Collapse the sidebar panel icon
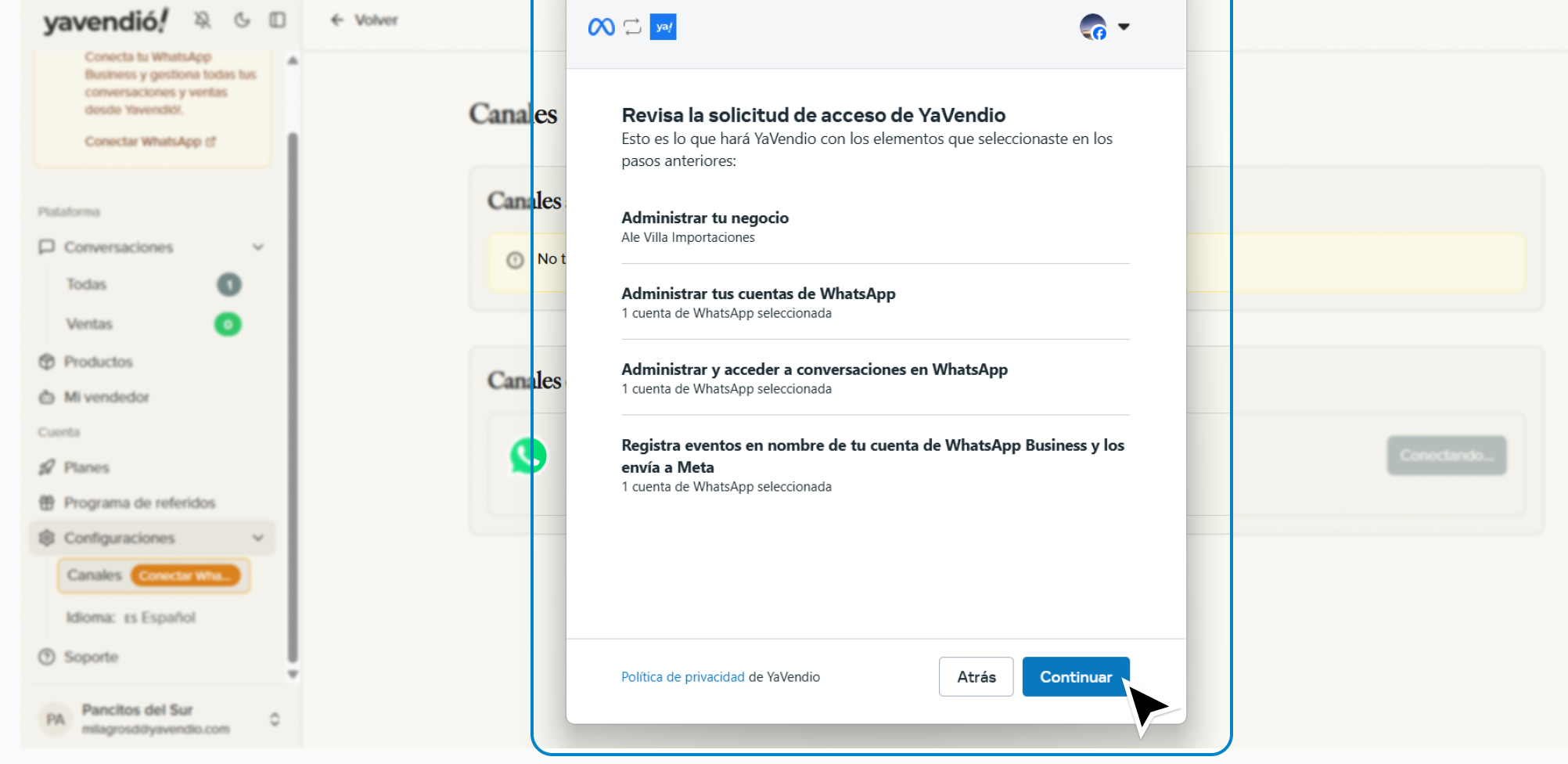The width and height of the screenshot is (1568, 764). (x=277, y=20)
